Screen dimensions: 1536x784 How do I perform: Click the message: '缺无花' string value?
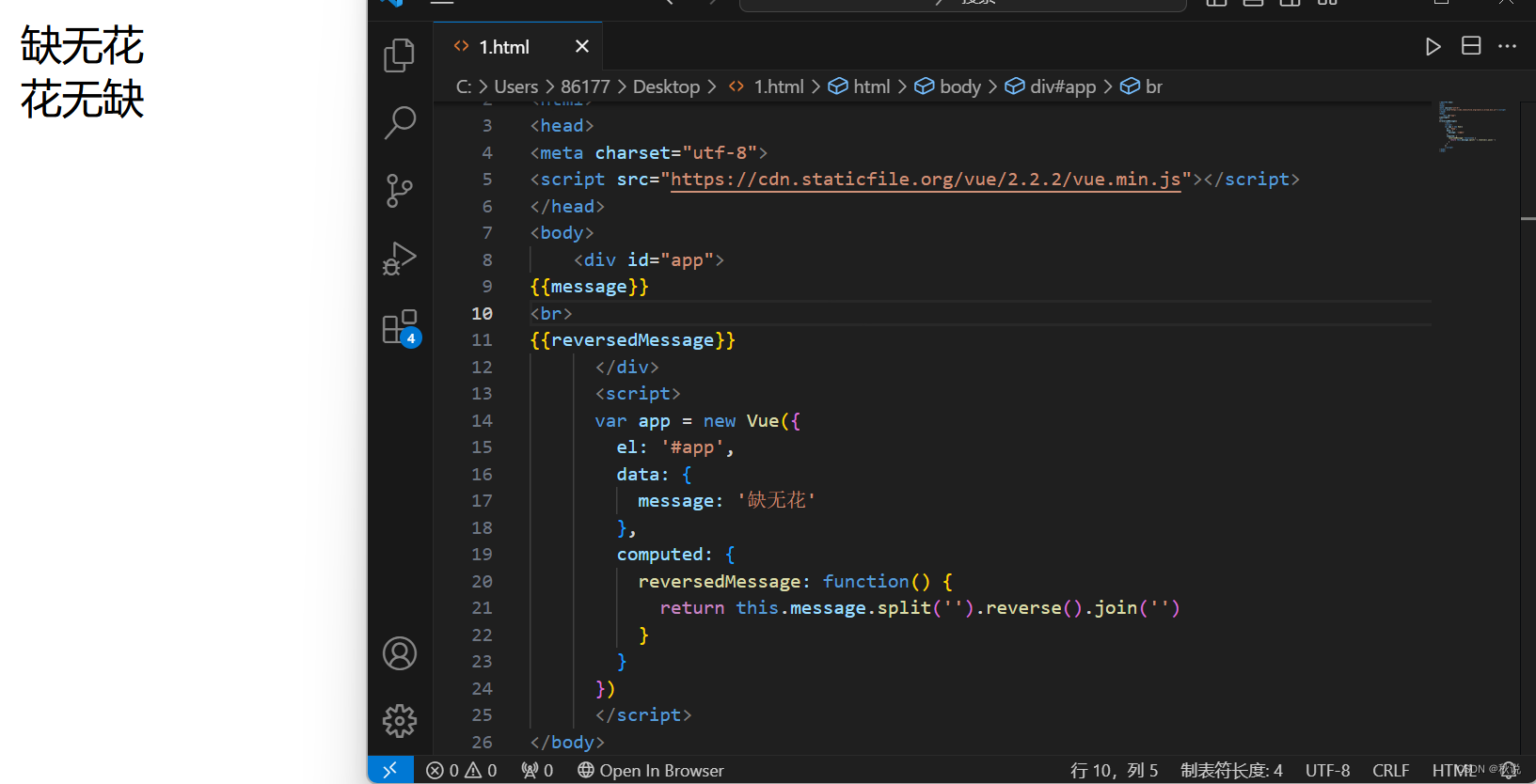point(777,501)
